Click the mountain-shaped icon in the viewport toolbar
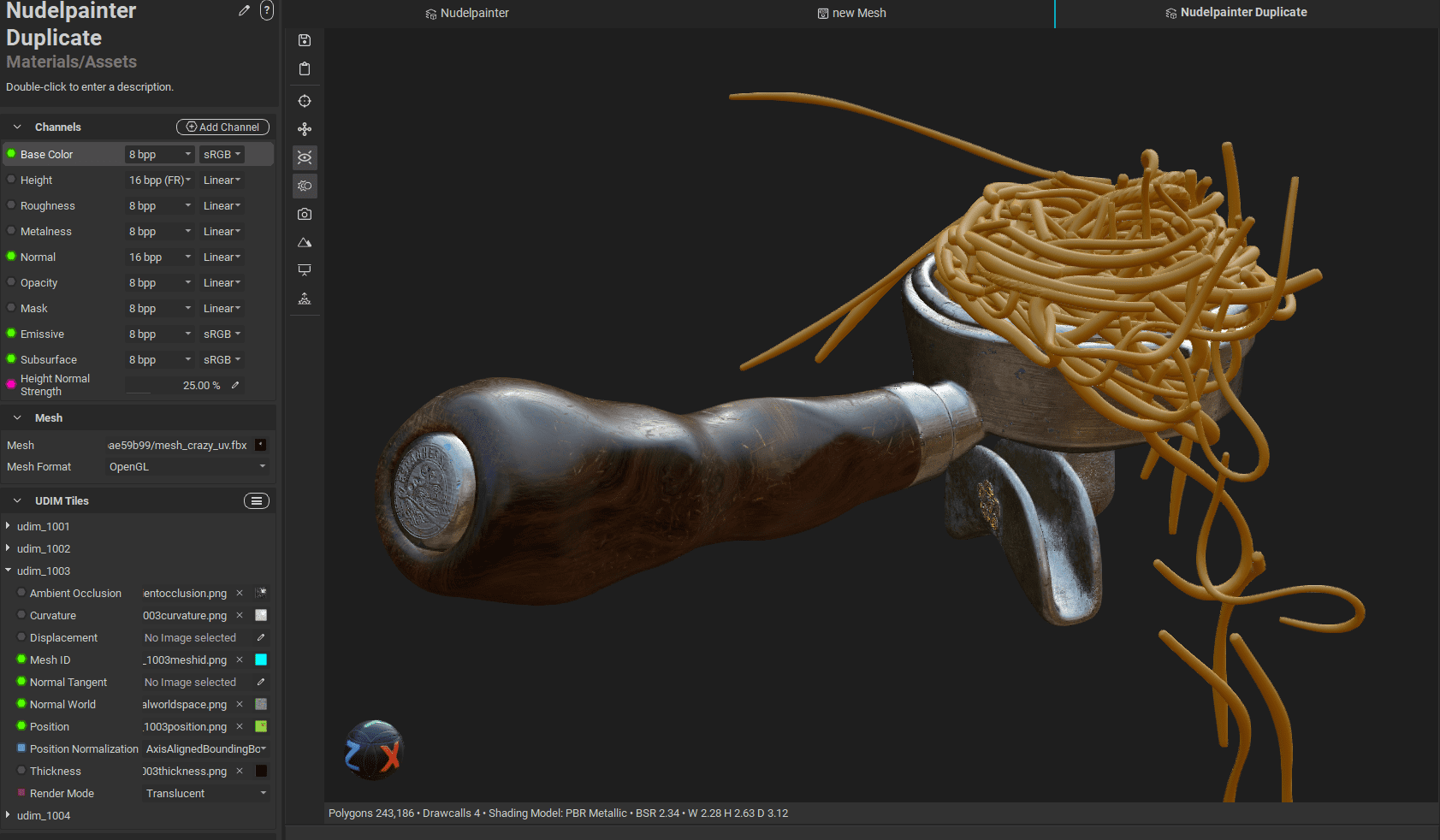The height and width of the screenshot is (840, 1440). click(305, 243)
